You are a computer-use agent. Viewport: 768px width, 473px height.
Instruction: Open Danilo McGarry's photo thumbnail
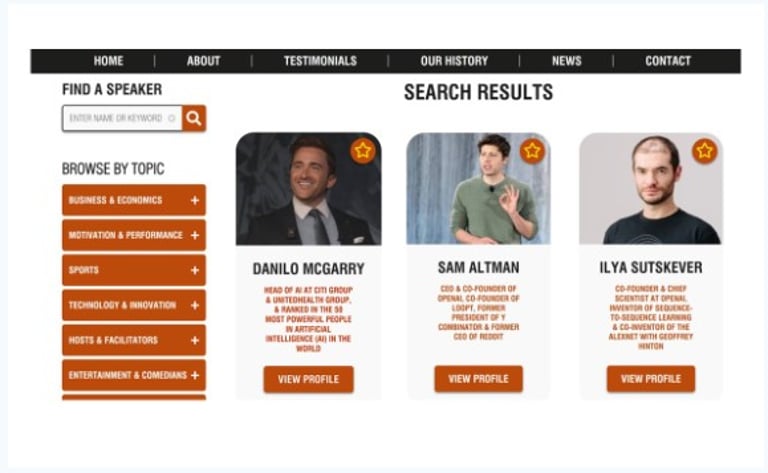point(309,189)
